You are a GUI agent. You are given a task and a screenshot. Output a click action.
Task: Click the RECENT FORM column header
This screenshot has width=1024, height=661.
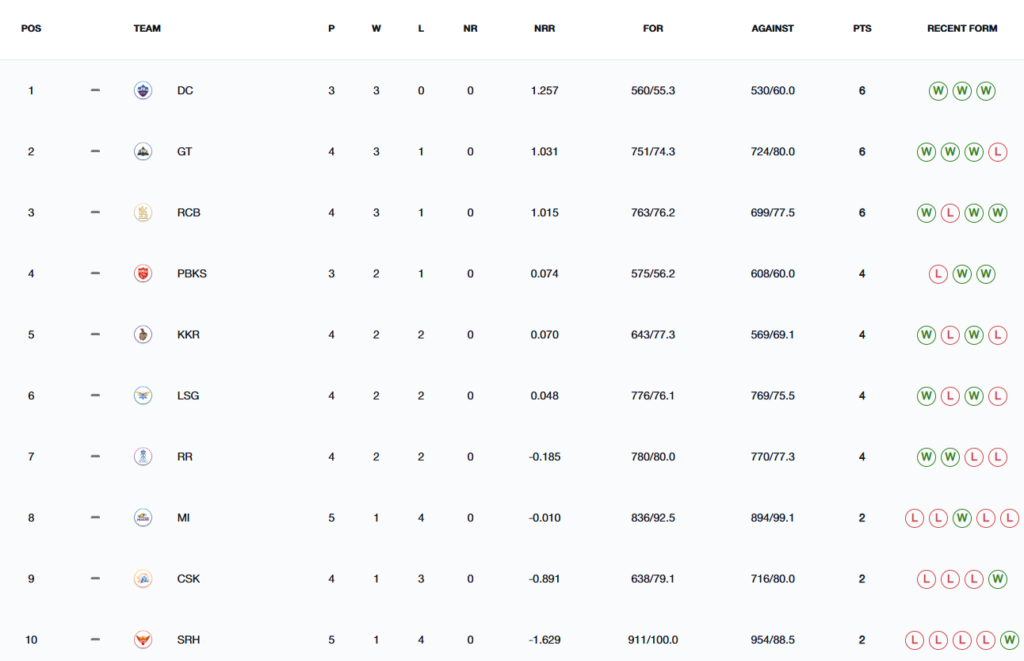pos(962,29)
